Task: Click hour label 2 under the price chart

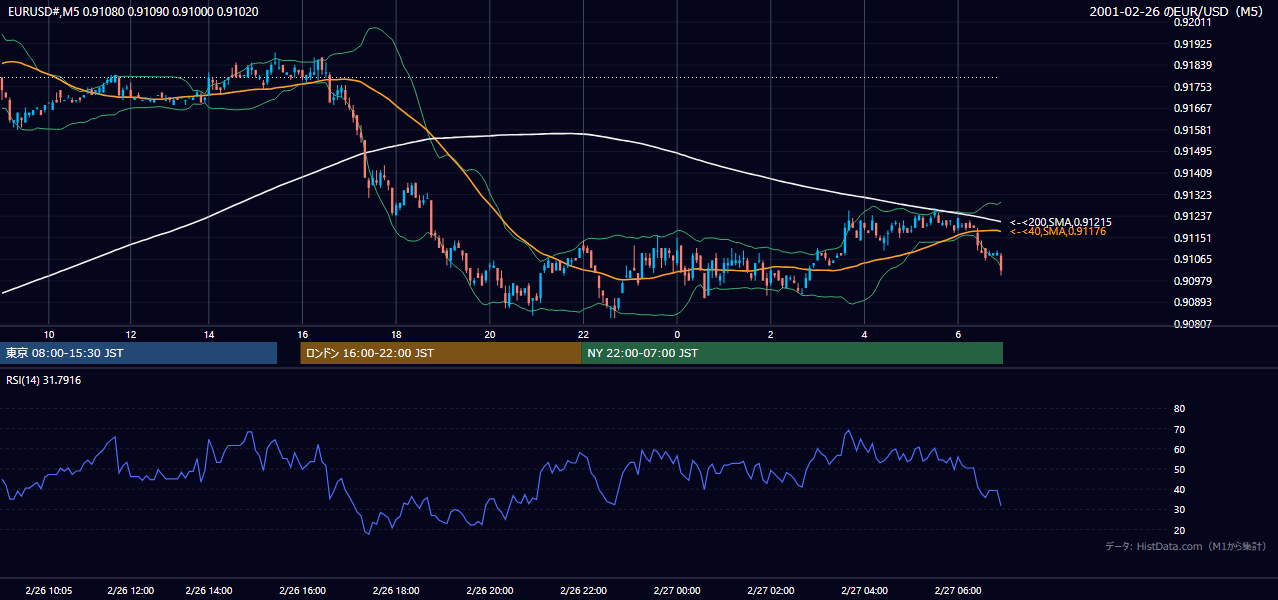Action: [x=771, y=334]
